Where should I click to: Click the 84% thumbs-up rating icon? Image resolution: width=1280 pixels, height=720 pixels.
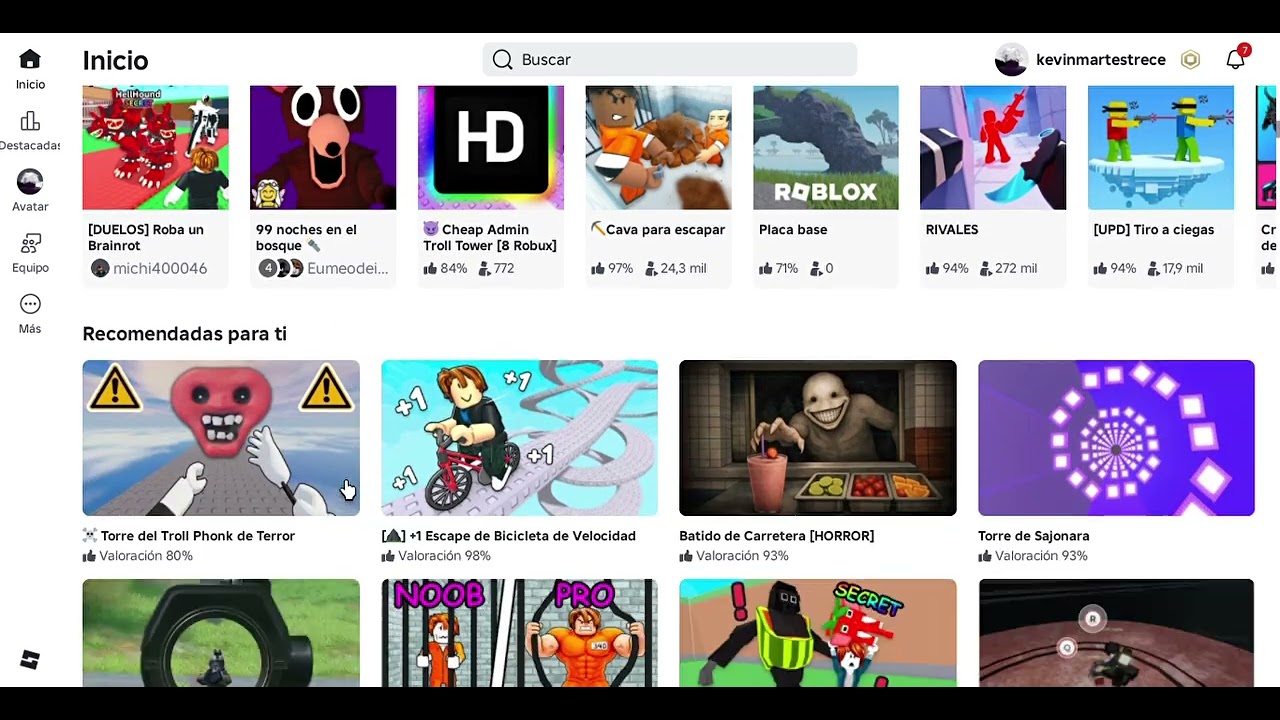coord(430,268)
